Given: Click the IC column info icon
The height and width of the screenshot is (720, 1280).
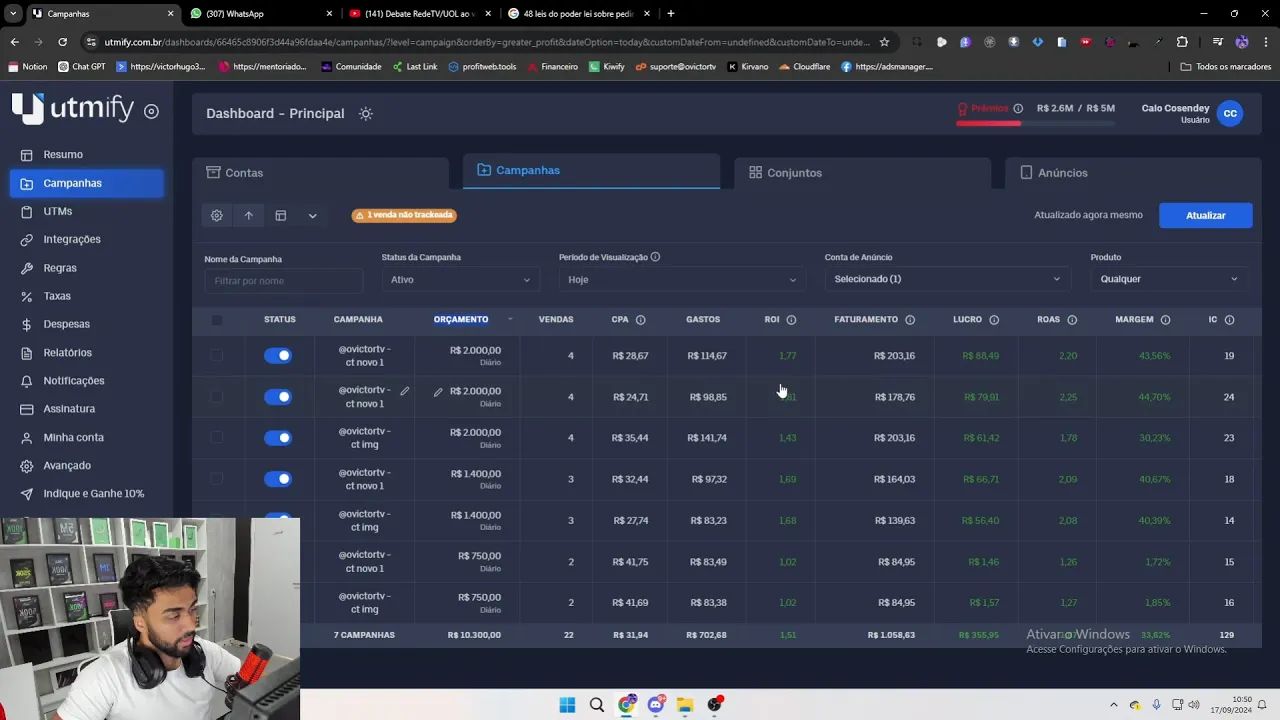Looking at the screenshot, I should click(1229, 320).
